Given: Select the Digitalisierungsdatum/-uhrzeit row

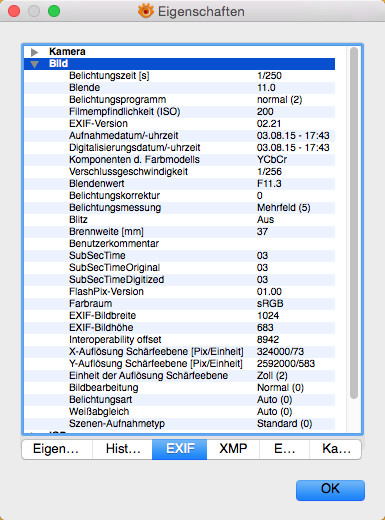Looking at the screenshot, I should [x=179, y=148].
